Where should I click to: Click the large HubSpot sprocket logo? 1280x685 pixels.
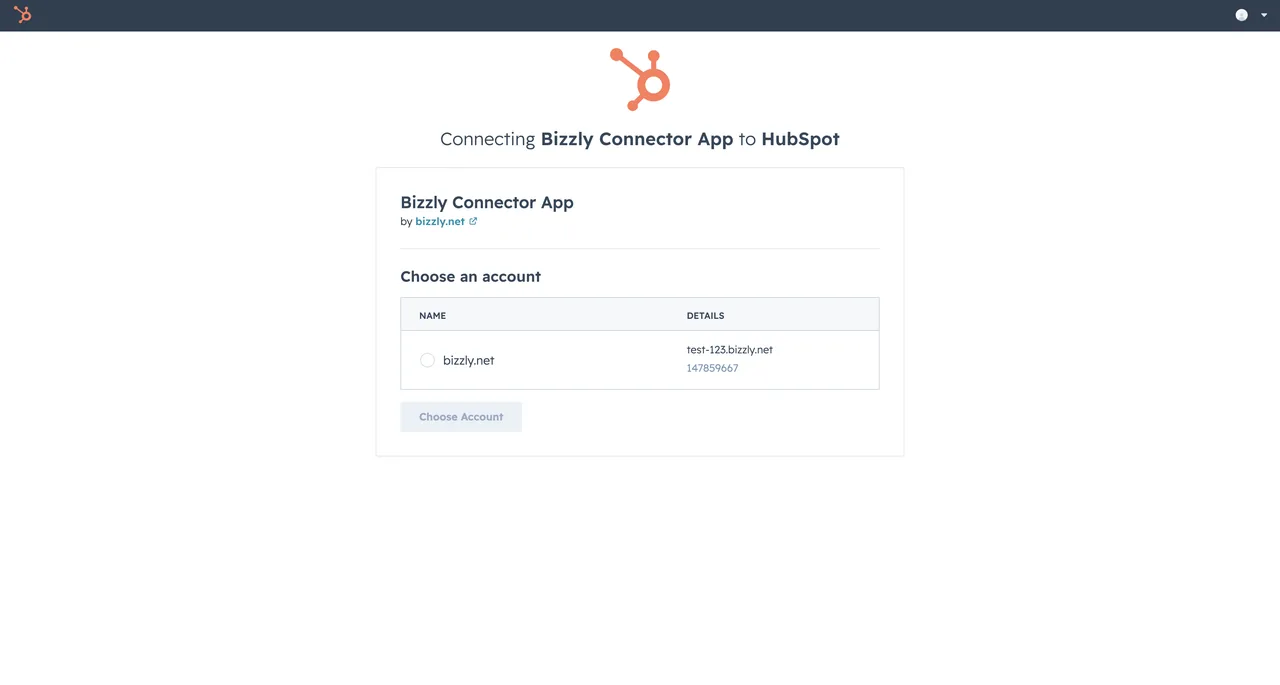pos(640,79)
